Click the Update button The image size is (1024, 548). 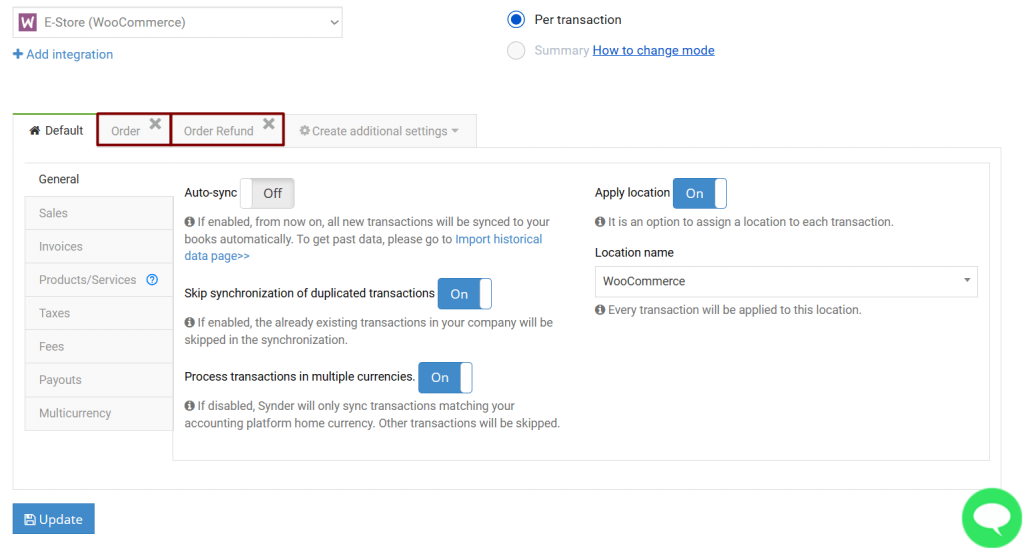tap(53, 519)
